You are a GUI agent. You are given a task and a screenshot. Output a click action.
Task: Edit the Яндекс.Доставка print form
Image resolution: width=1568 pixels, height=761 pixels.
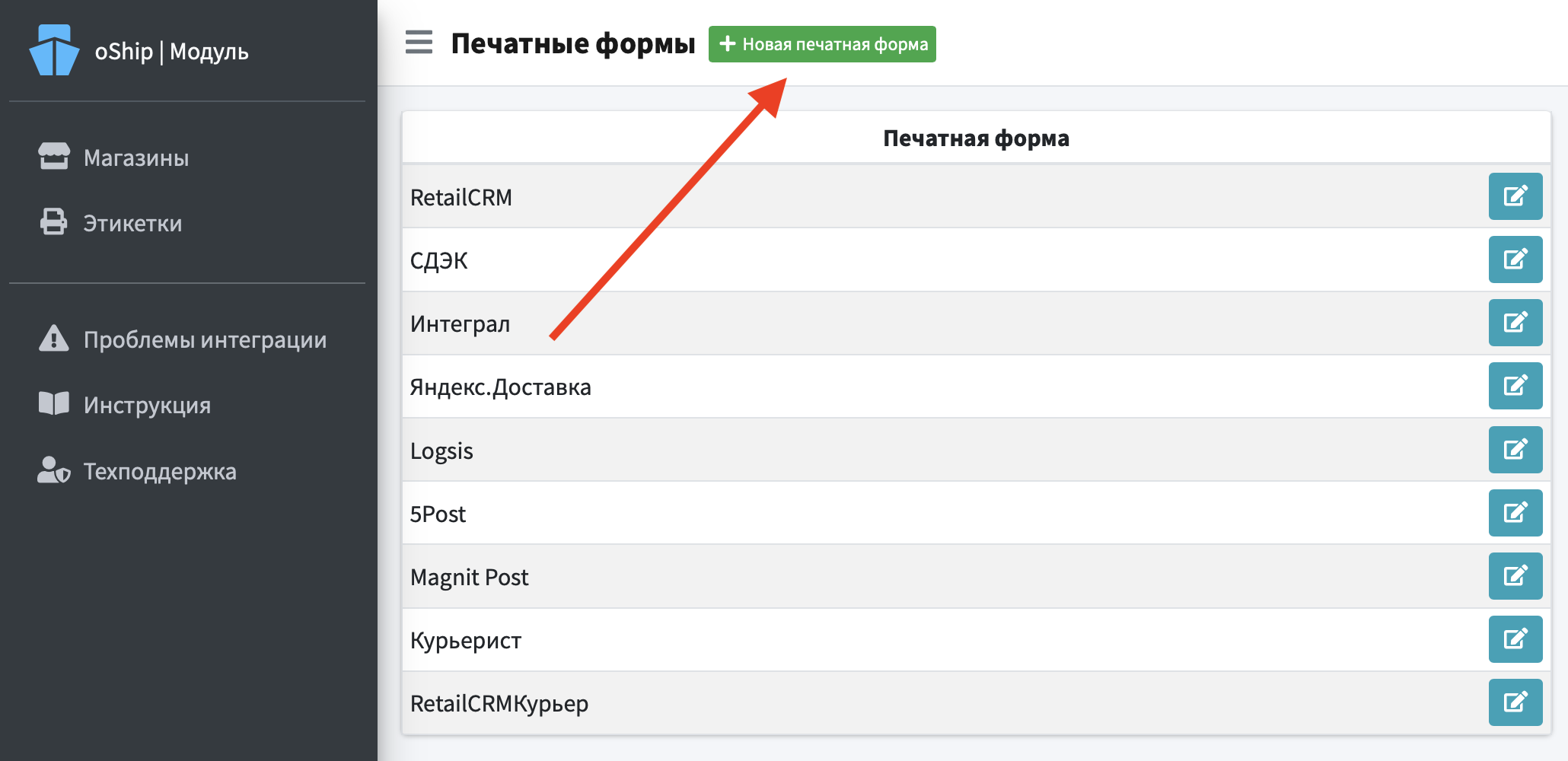tap(1515, 386)
